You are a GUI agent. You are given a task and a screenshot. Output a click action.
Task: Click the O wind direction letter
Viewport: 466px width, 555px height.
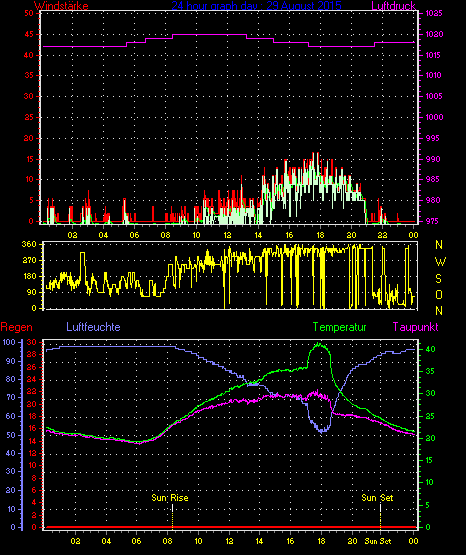coord(439,294)
